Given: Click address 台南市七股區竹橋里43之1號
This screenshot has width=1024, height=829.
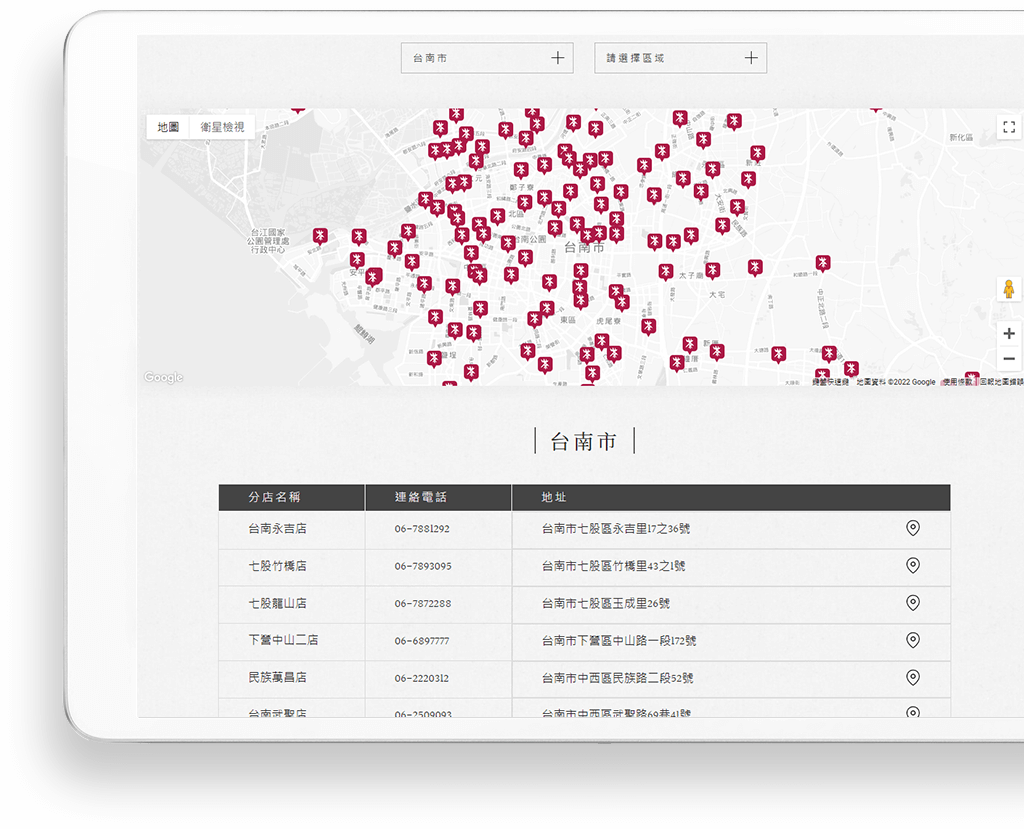Looking at the screenshot, I should click(613, 566).
